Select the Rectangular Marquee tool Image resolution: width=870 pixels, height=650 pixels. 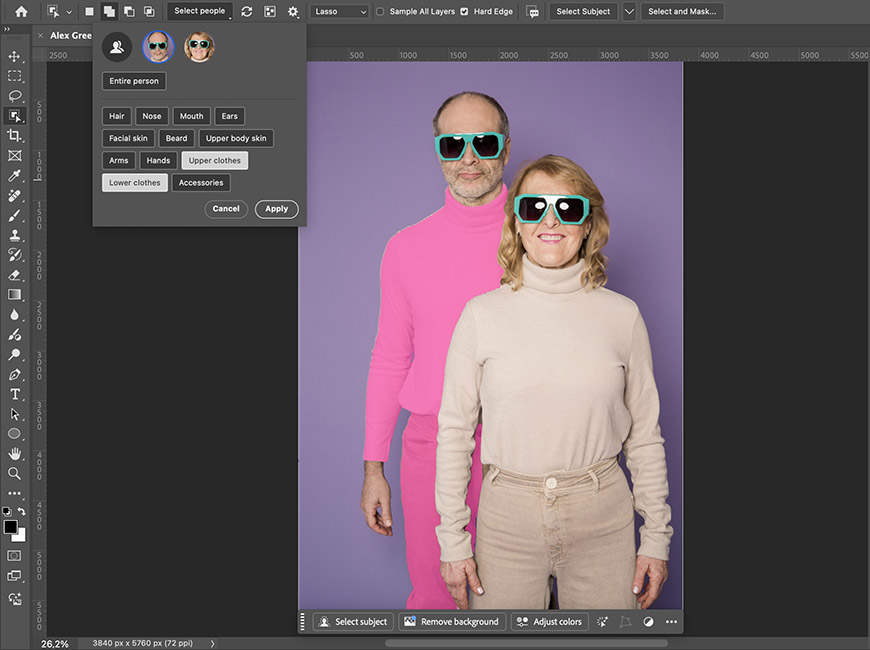click(x=14, y=76)
